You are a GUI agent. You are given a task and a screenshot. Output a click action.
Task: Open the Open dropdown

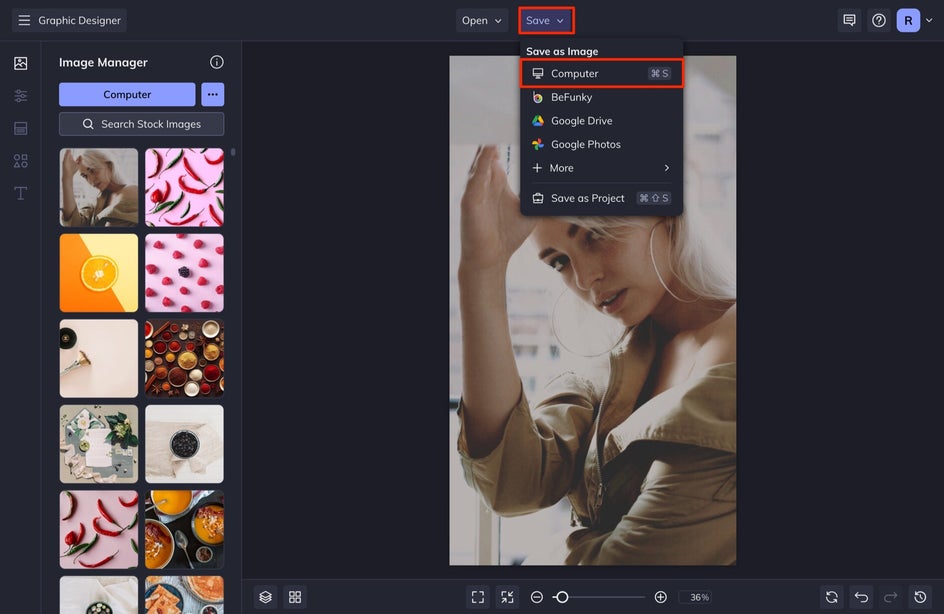(481, 20)
